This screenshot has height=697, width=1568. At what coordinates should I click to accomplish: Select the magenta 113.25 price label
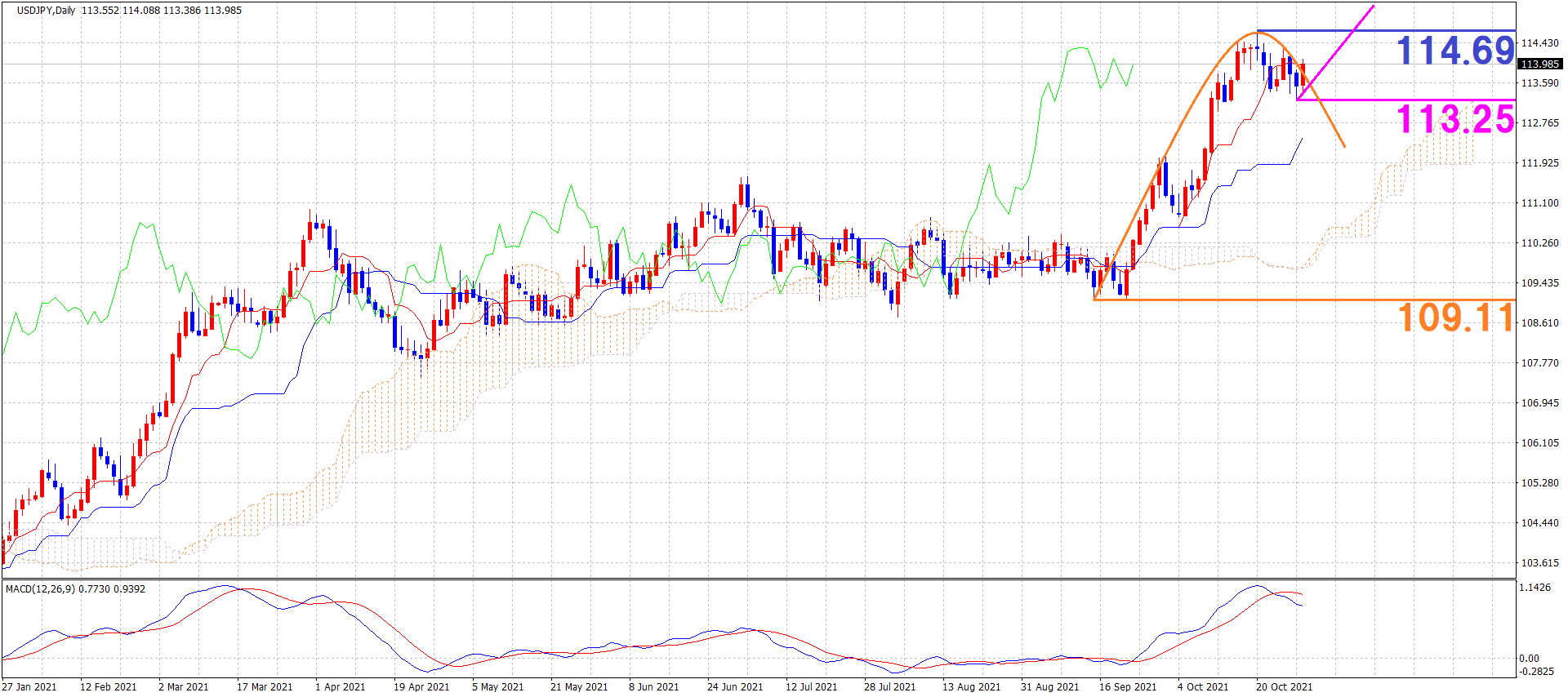point(1455,120)
